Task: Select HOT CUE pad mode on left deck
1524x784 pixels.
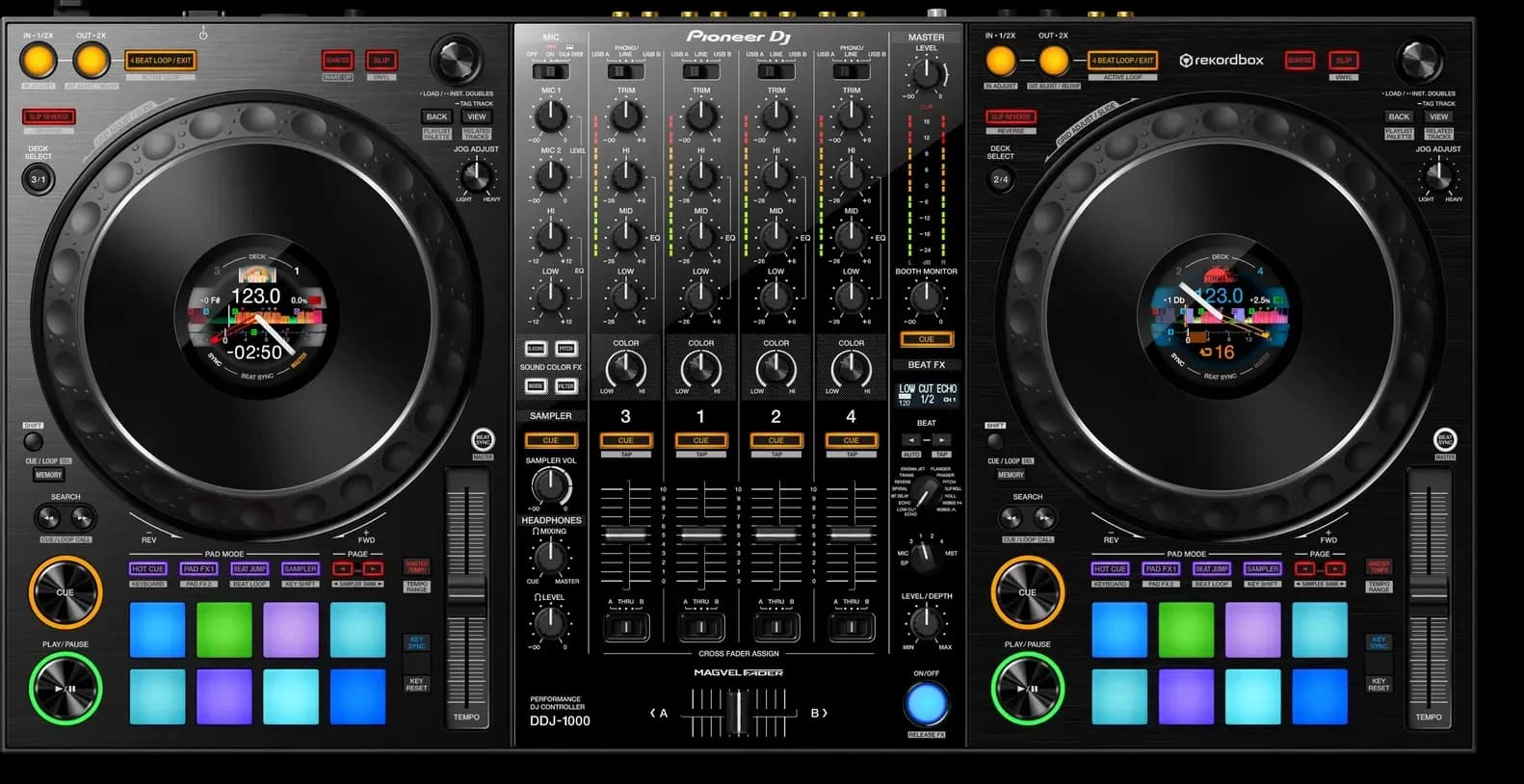Action: pyautogui.click(x=148, y=569)
